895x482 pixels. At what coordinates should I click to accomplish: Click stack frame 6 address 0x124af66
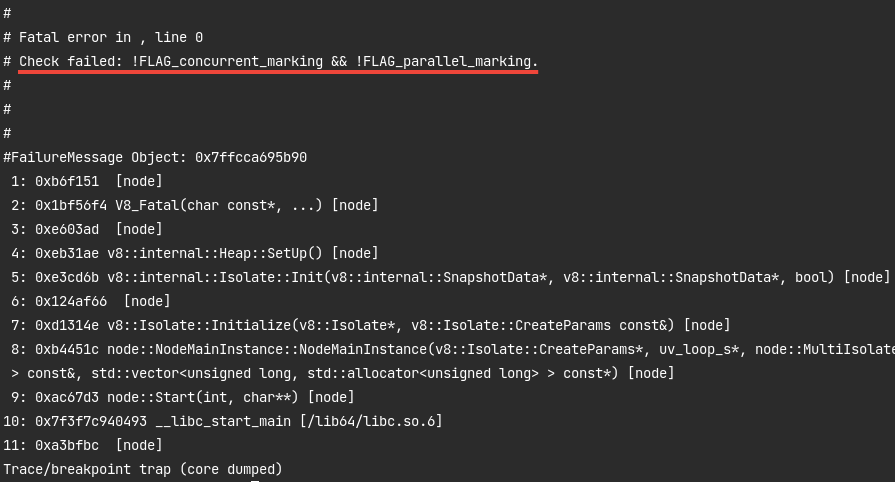pos(71,301)
